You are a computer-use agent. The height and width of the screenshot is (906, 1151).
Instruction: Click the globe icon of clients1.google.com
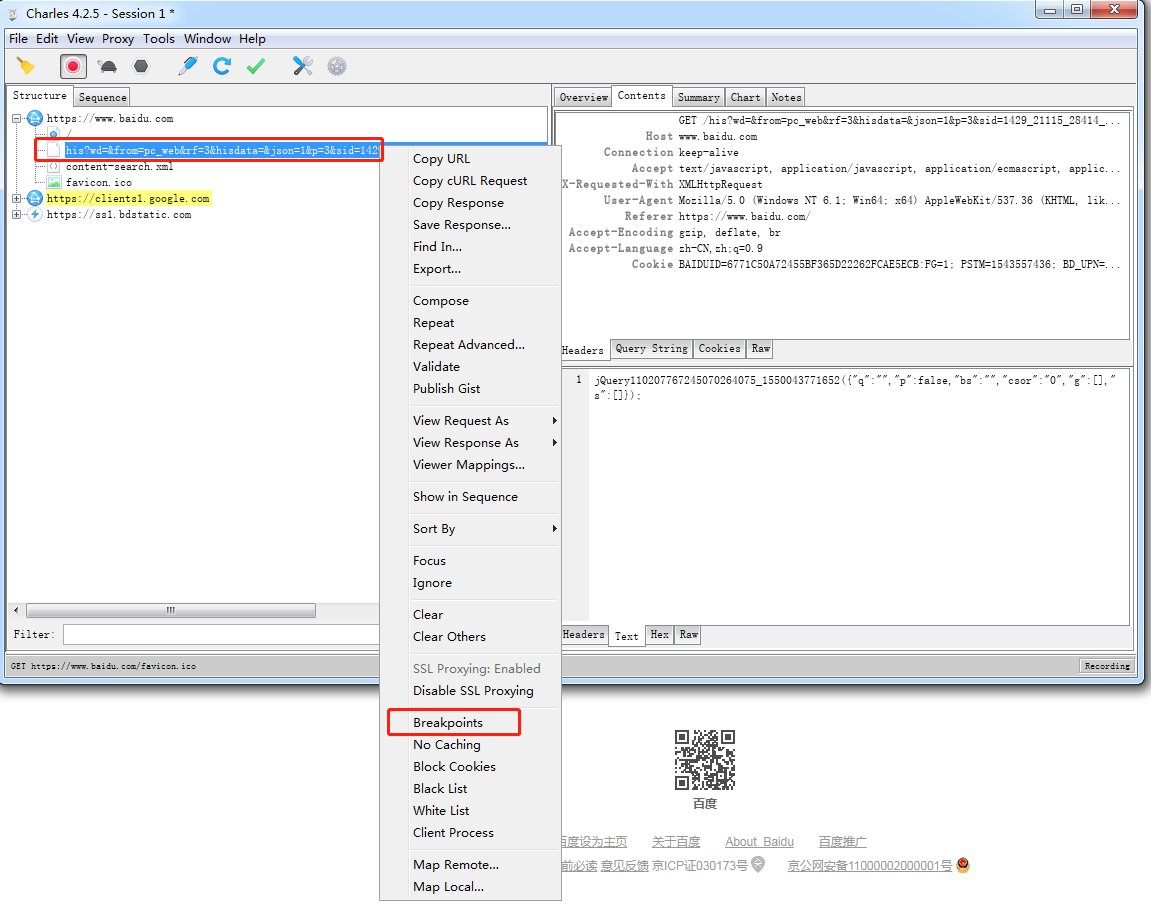[x=35, y=198]
